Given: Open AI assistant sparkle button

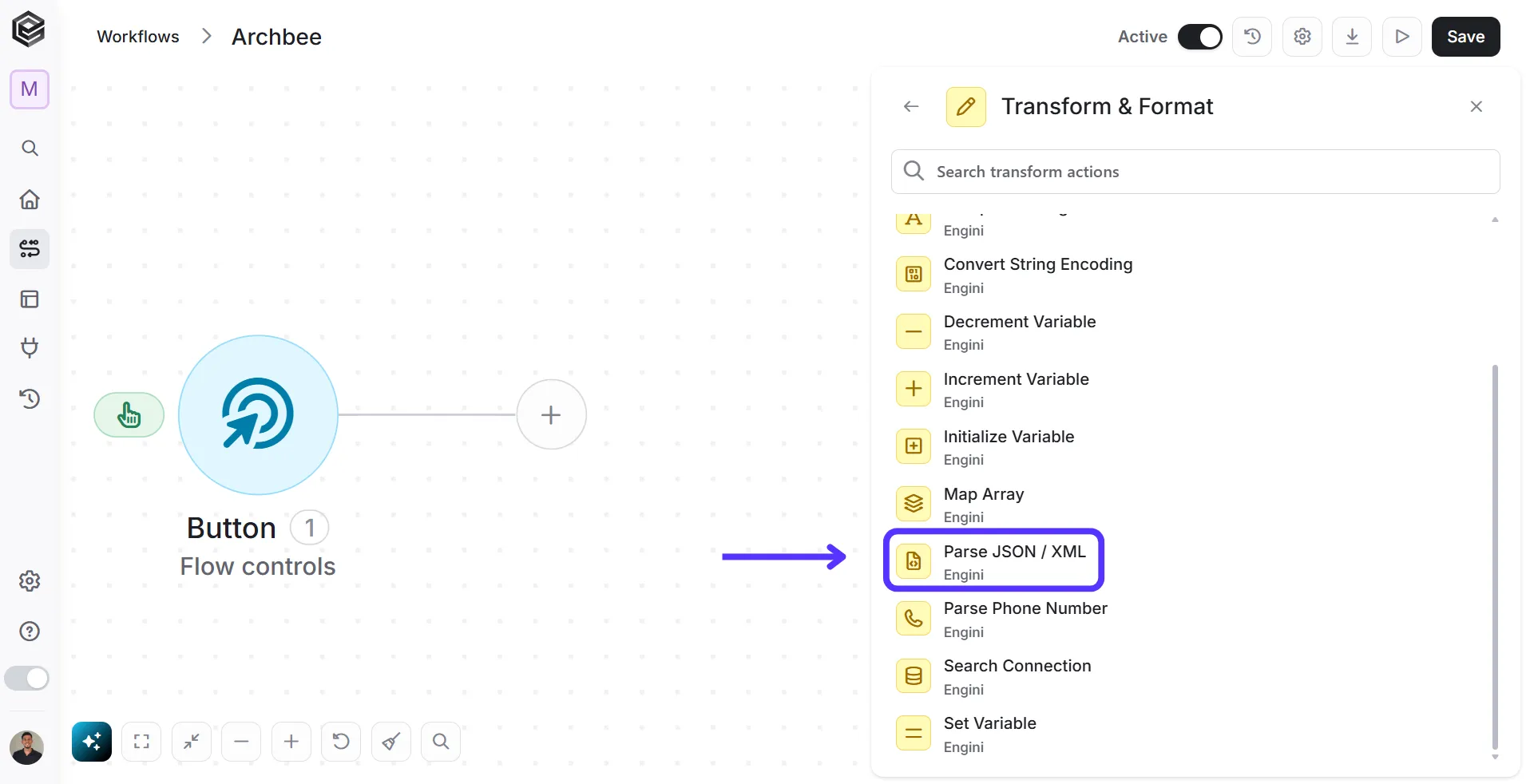Looking at the screenshot, I should click(92, 742).
